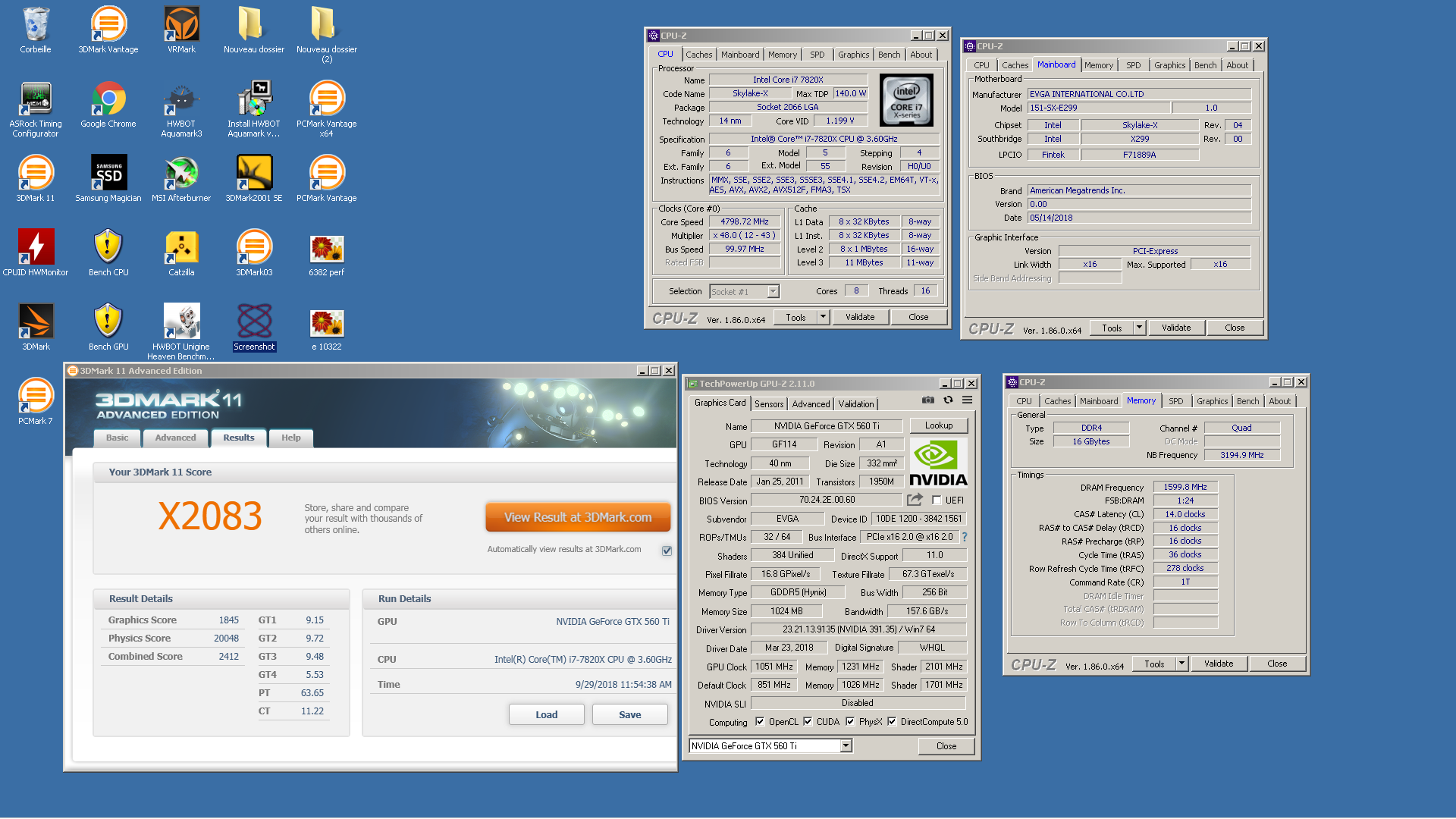This screenshot has height=819, width=1456.
Task: Click Validate in CPU-Z CPU window
Action: [x=860, y=317]
